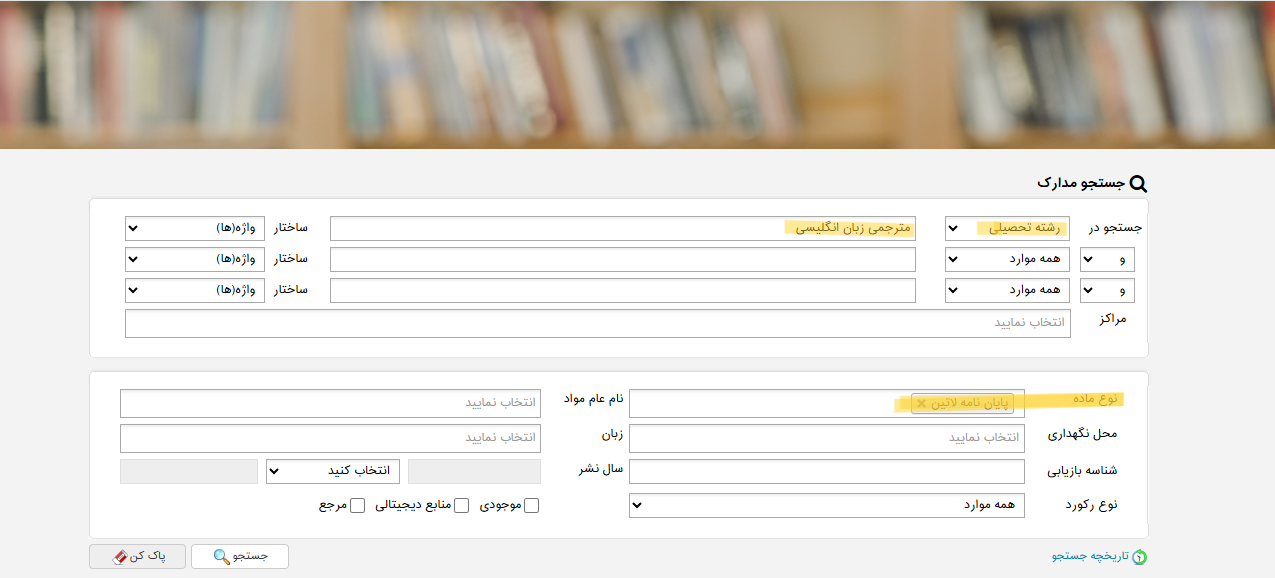Click the magnifier icon on the جستجو button

coord(222,556)
